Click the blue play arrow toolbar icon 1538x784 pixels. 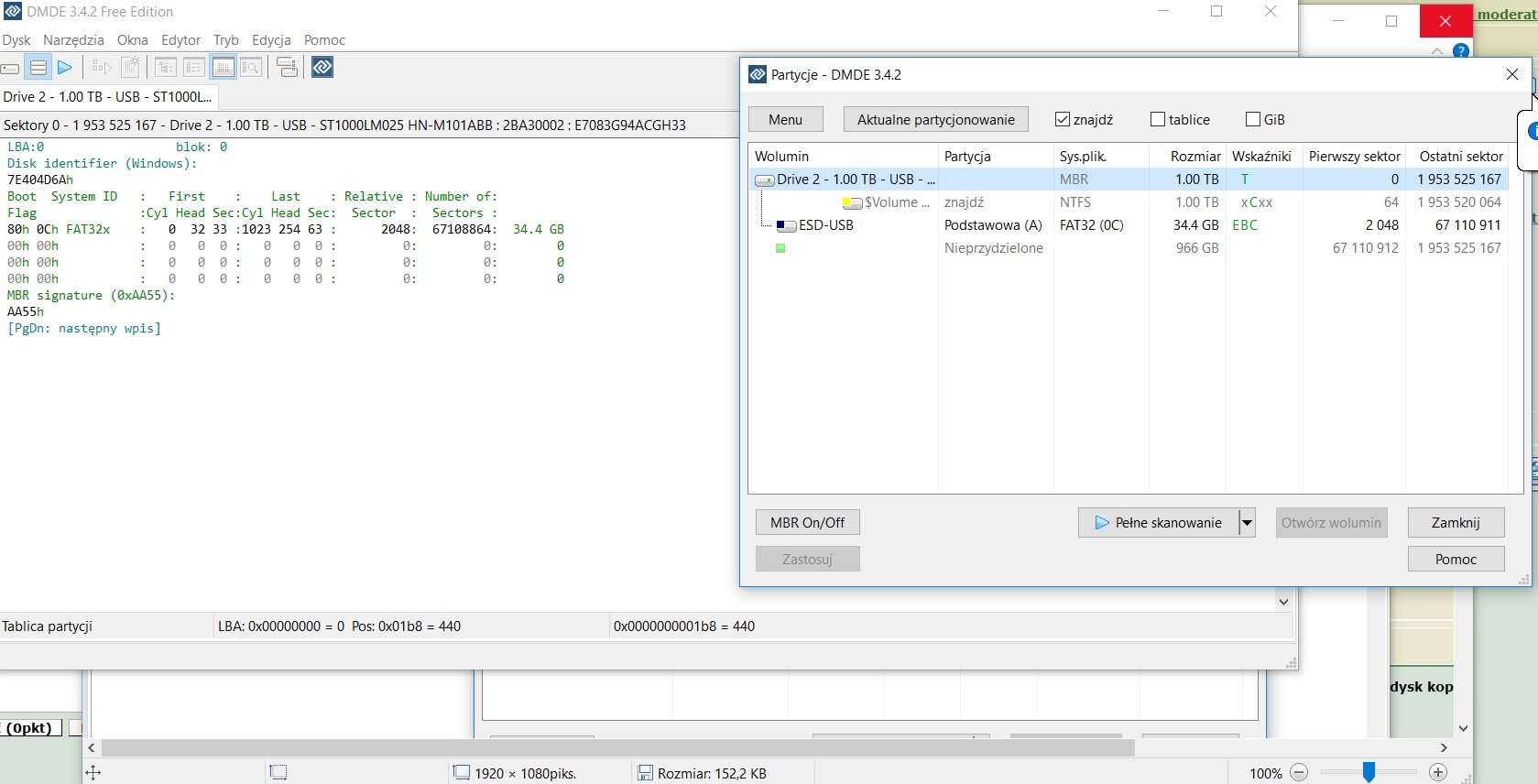pos(64,68)
